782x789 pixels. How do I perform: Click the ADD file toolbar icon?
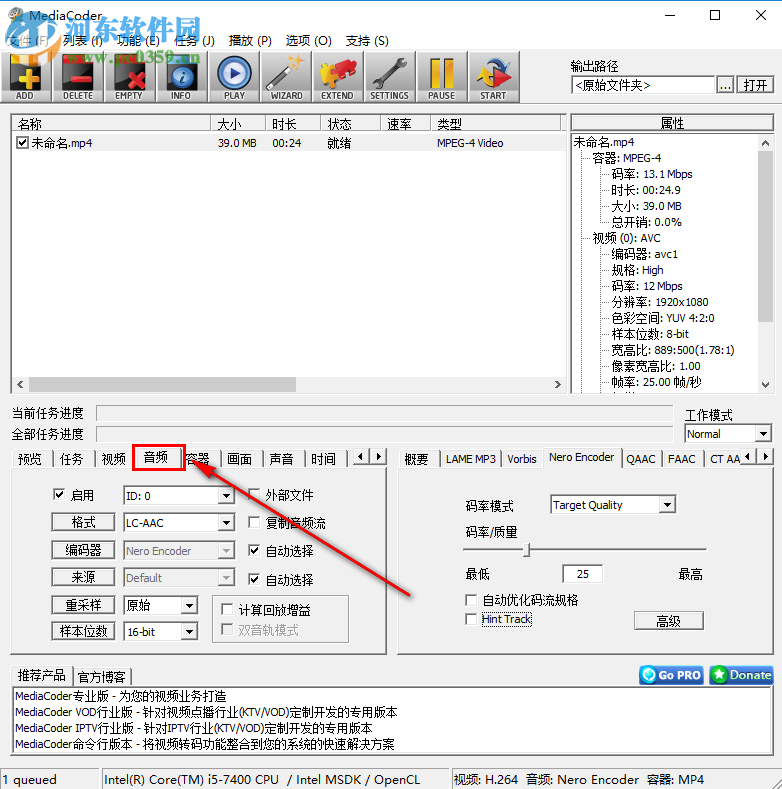[26, 77]
